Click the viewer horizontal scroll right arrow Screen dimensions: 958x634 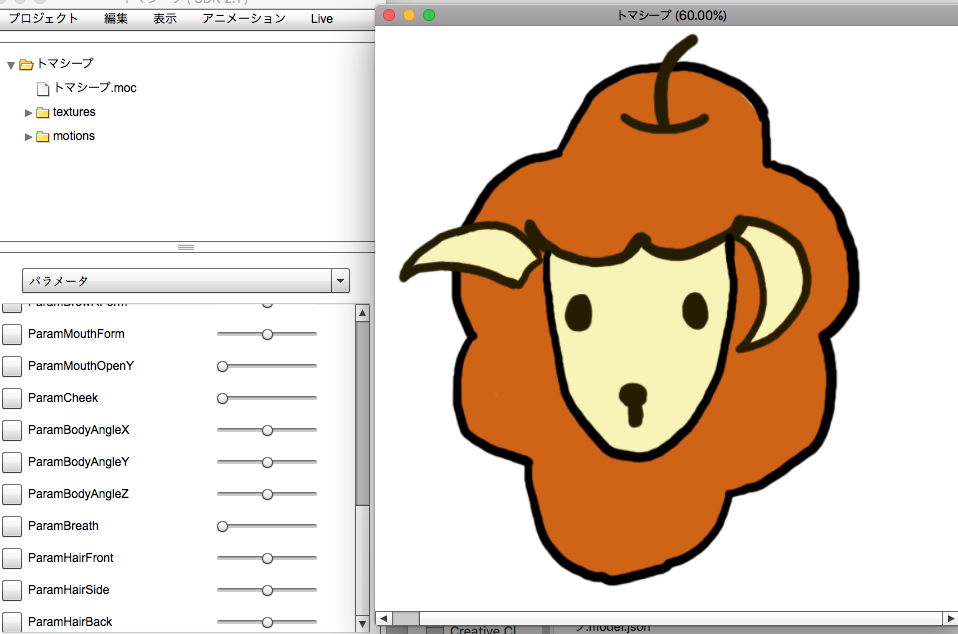(x=951, y=619)
